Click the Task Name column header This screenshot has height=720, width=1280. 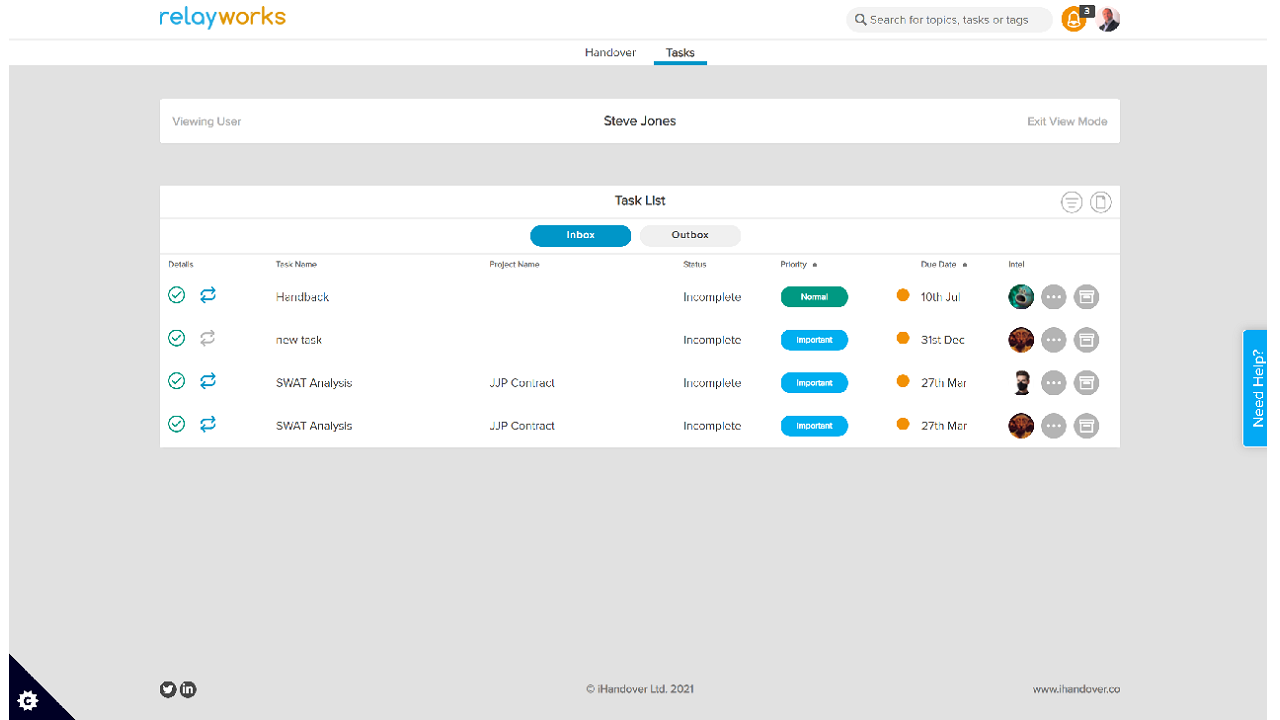296,265
